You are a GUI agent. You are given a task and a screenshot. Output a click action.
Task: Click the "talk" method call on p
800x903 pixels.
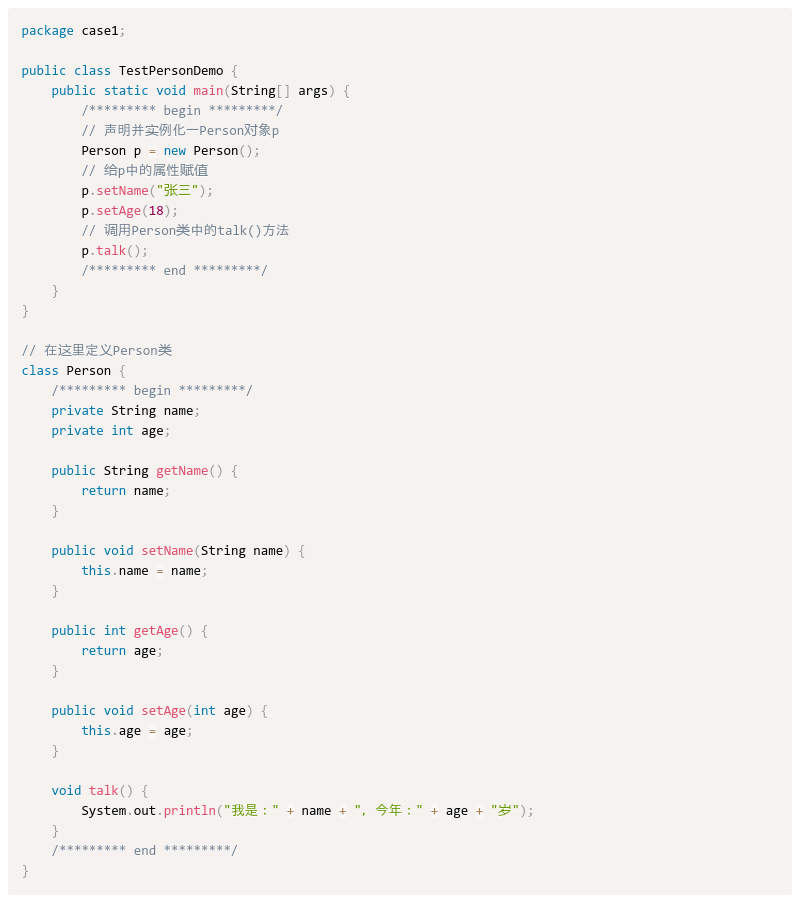[113, 250]
